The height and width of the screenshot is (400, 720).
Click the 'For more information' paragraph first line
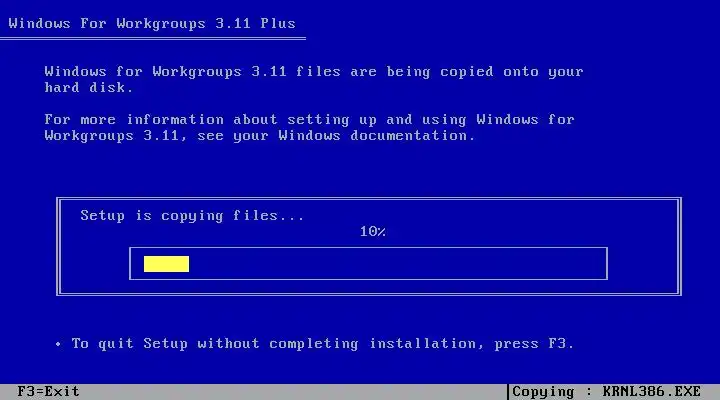click(x=309, y=120)
